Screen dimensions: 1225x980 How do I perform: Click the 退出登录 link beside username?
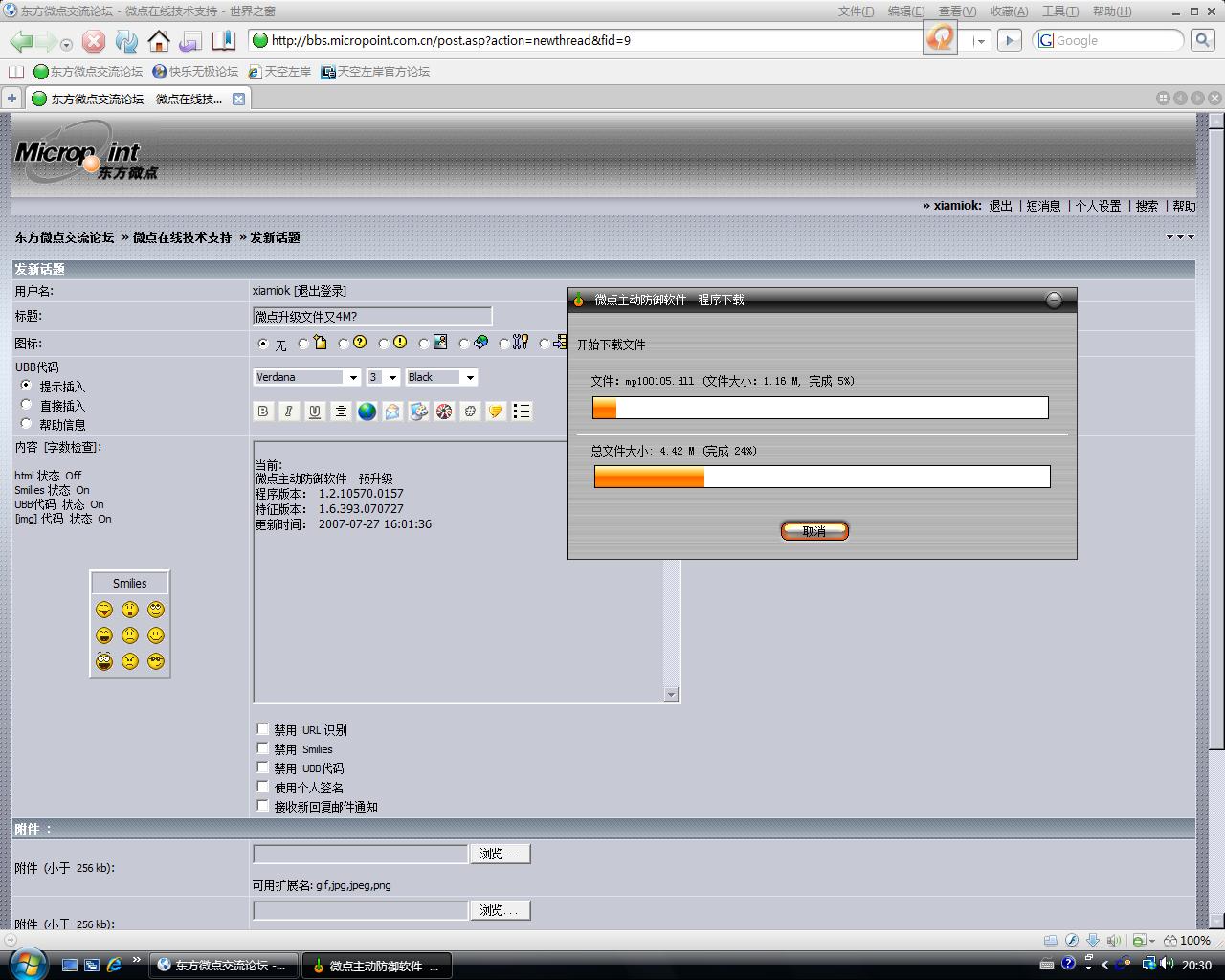pos(320,291)
